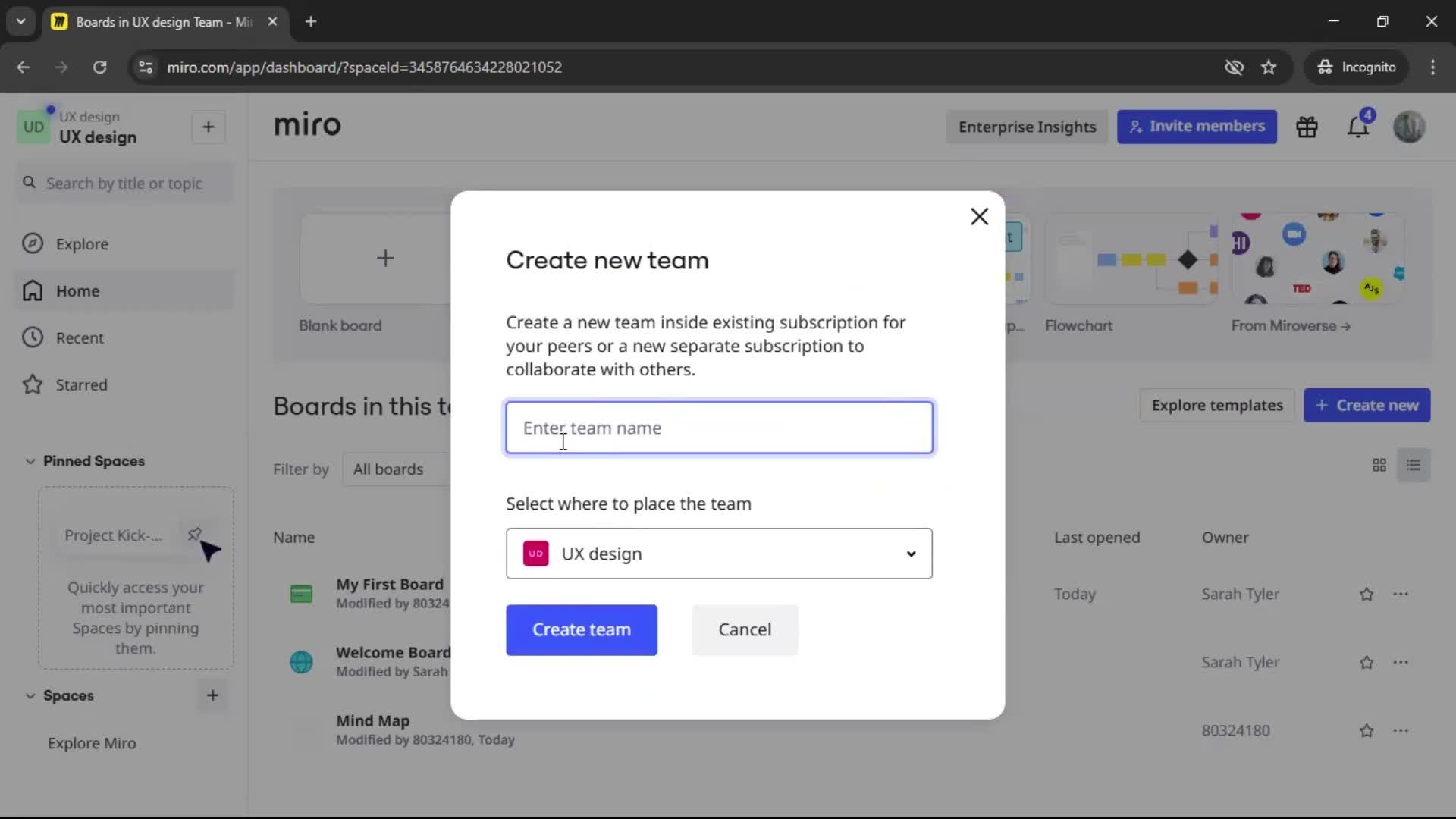Screen dimensions: 1456x819
Task: Open the browser three-dot menu
Action: pyautogui.click(x=1432, y=67)
